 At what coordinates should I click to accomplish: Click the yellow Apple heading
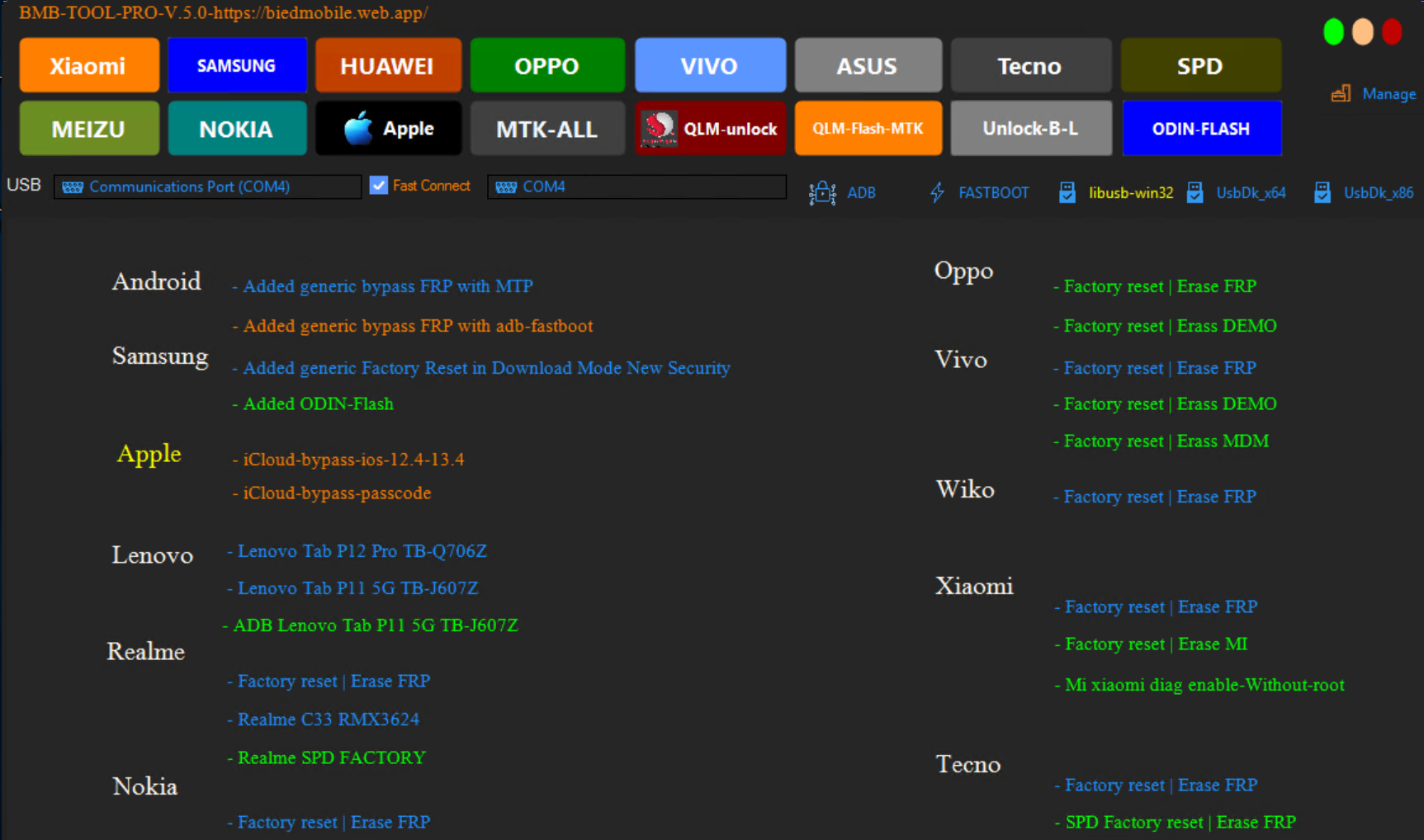point(149,455)
